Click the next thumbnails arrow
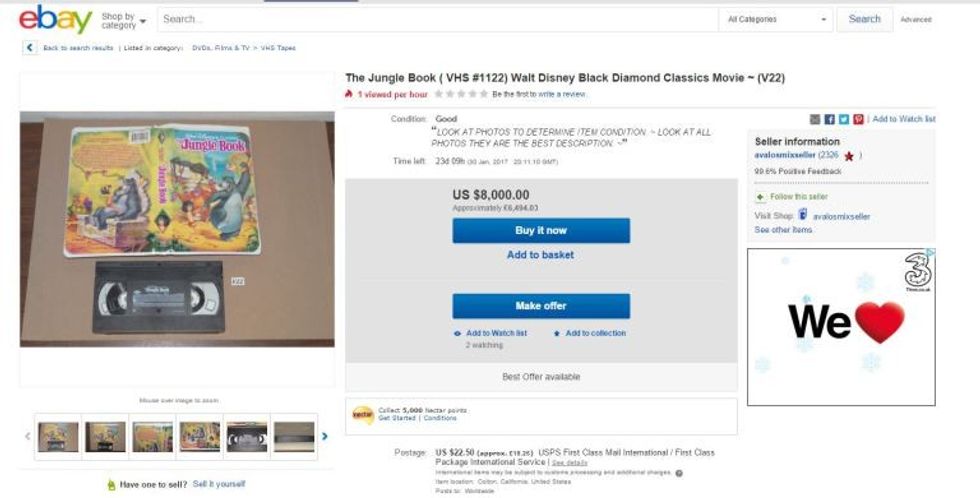980x498 pixels. pyautogui.click(x=325, y=436)
